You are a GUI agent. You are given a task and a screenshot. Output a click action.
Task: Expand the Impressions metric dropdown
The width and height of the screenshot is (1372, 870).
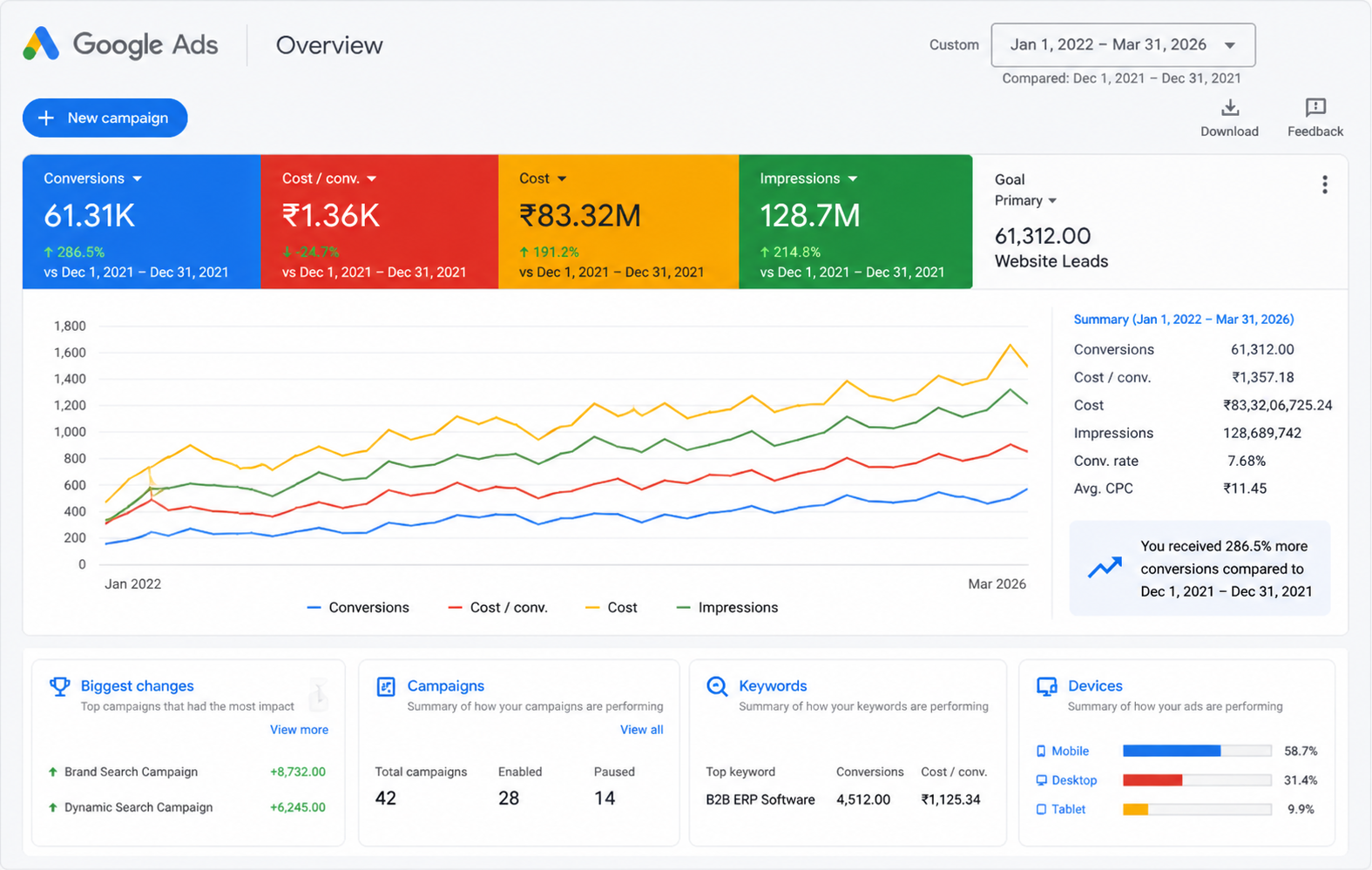point(853,179)
